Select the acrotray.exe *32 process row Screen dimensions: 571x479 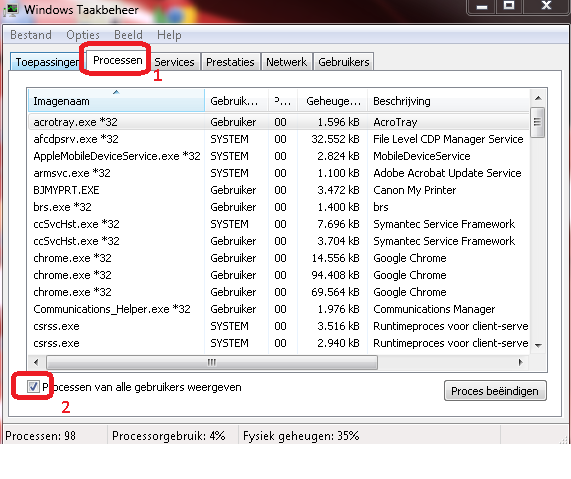(x=279, y=122)
